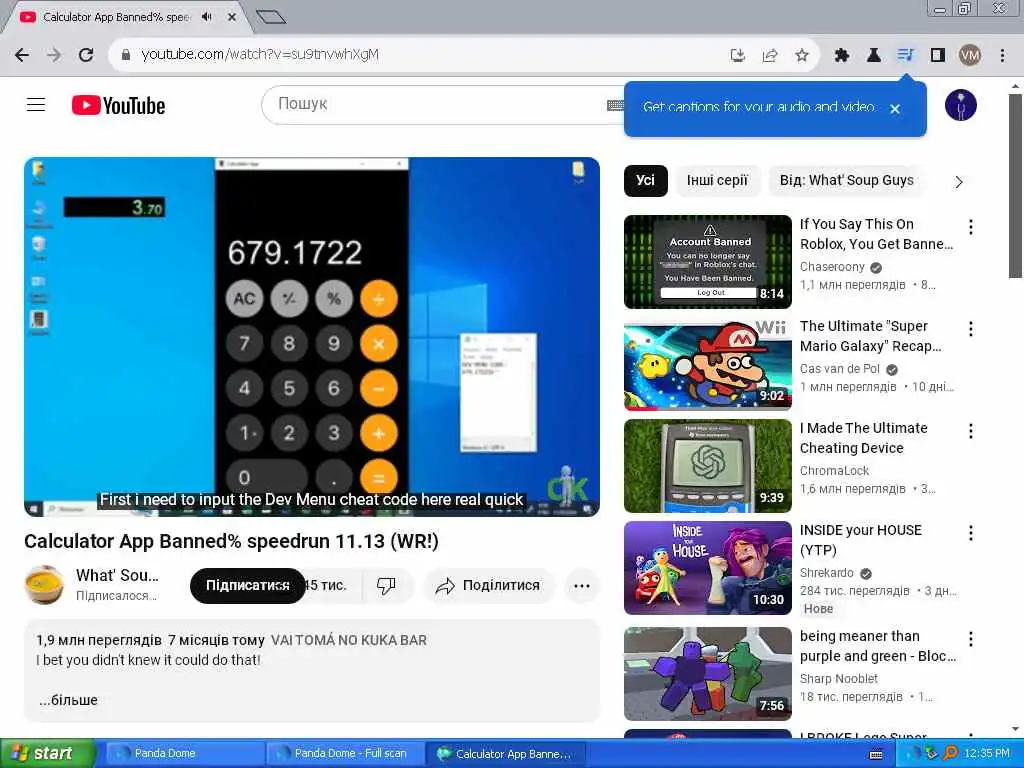Open the Shrekardo channel link
This screenshot has height=768, width=1024.
827,573
